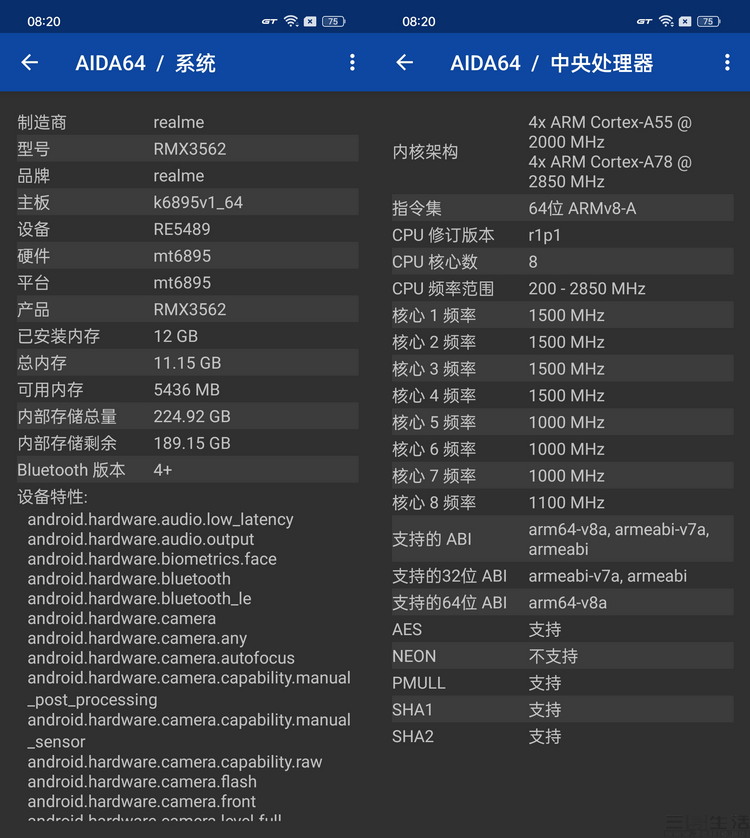Select the 可用内存 5436 MB row
The image size is (750, 838).
[188, 389]
